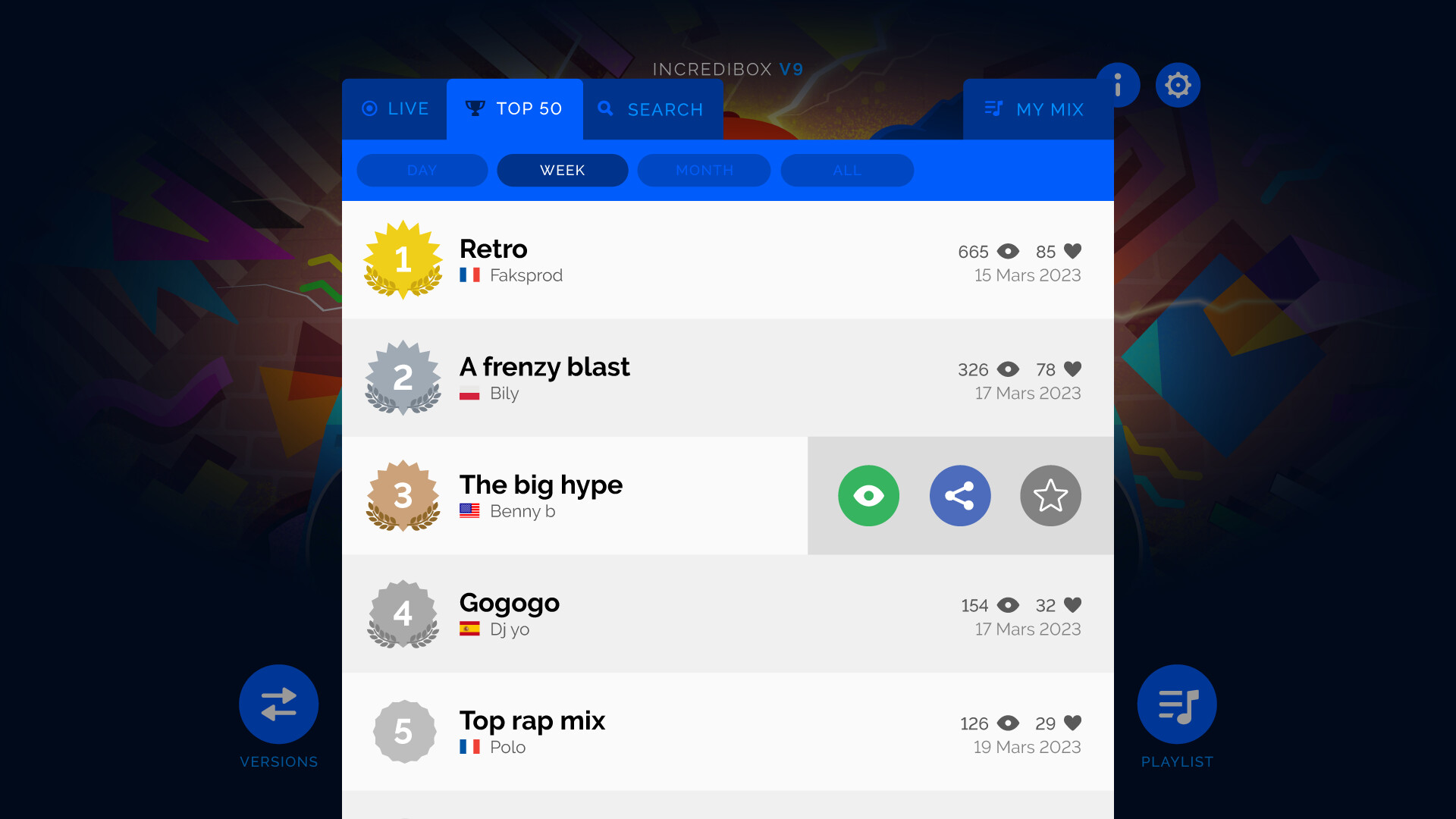The height and width of the screenshot is (819, 1456).
Task: Click the Playlist music queue icon
Action: [x=1178, y=705]
